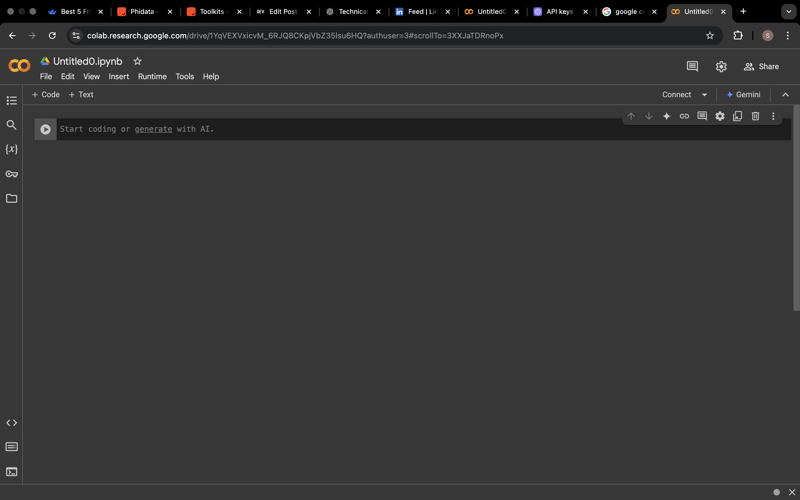Open the Variables panel
The image size is (800, 500).
[x=12, y=149]
